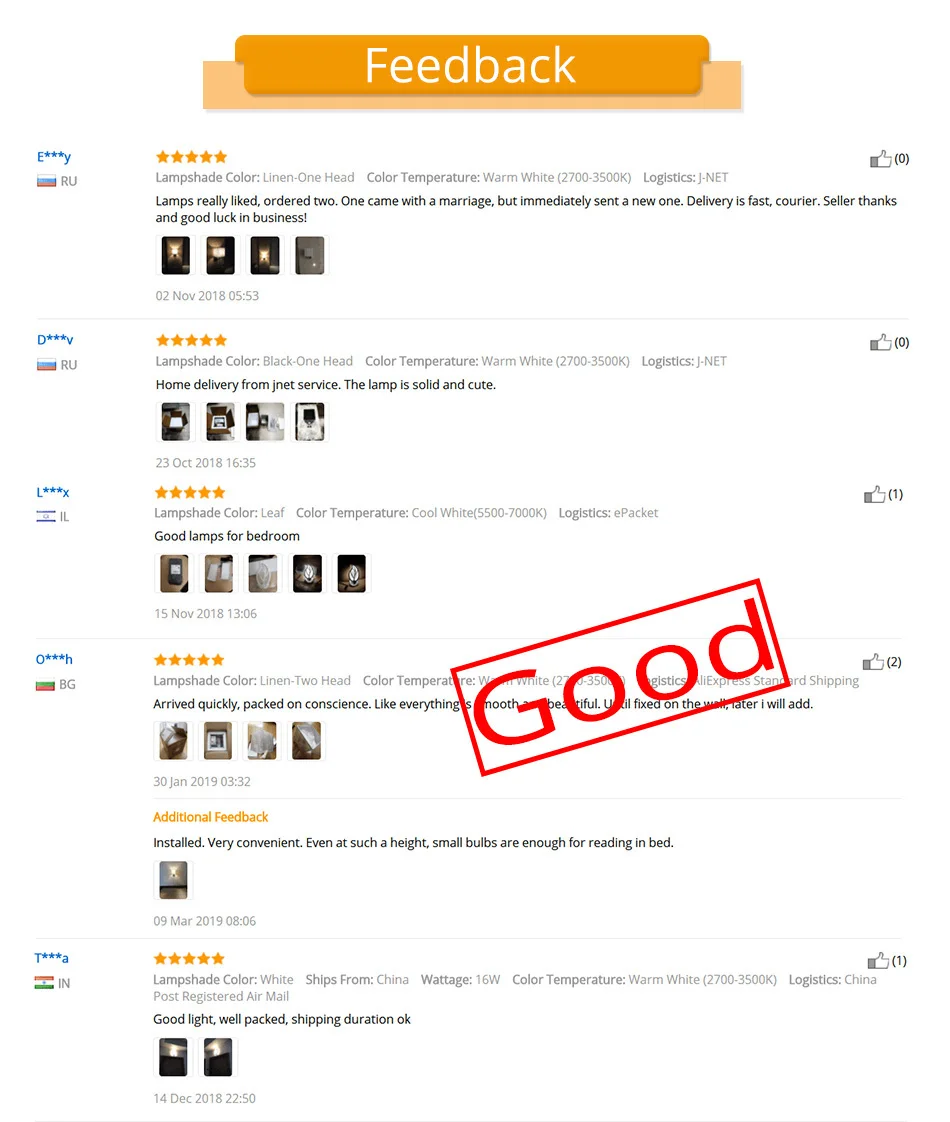Click Russian flag icon under E***y
Image resolution: width=950 pixels, height=1122 pixels.
tap(46, 181)
